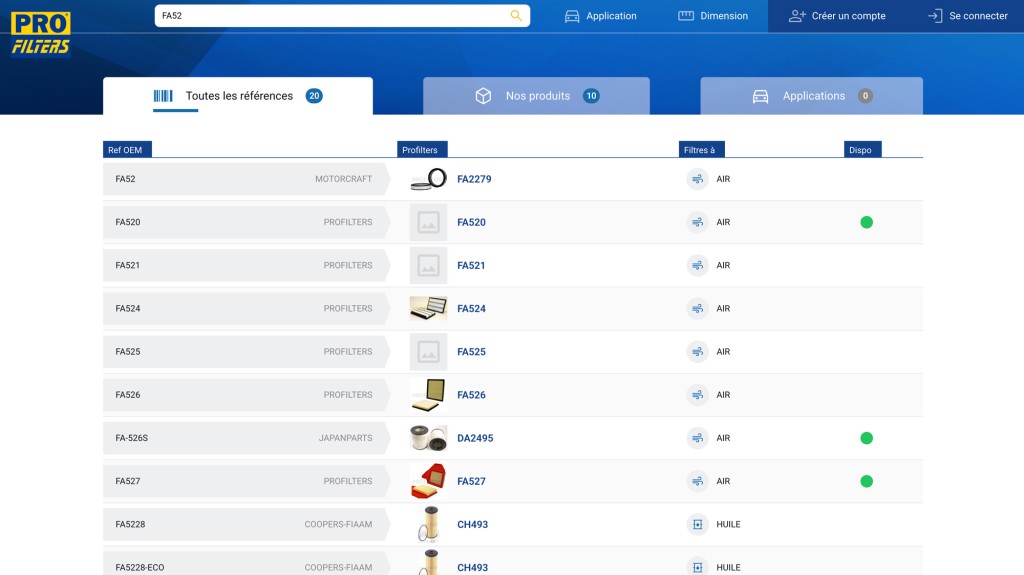Screen dimensions: 1024x575
Task: Click the car icon beside Application
Action: pyautogui.click(x=572, y=16)
